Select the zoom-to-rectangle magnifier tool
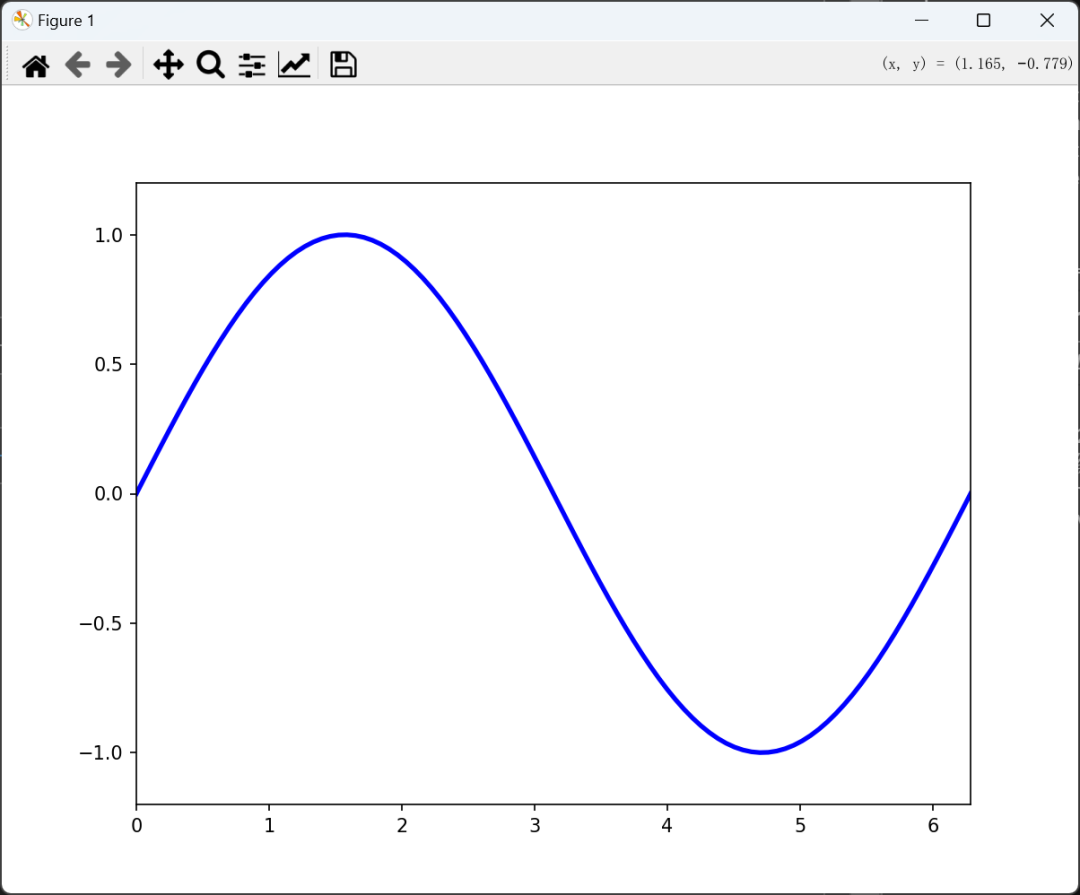 210,65
